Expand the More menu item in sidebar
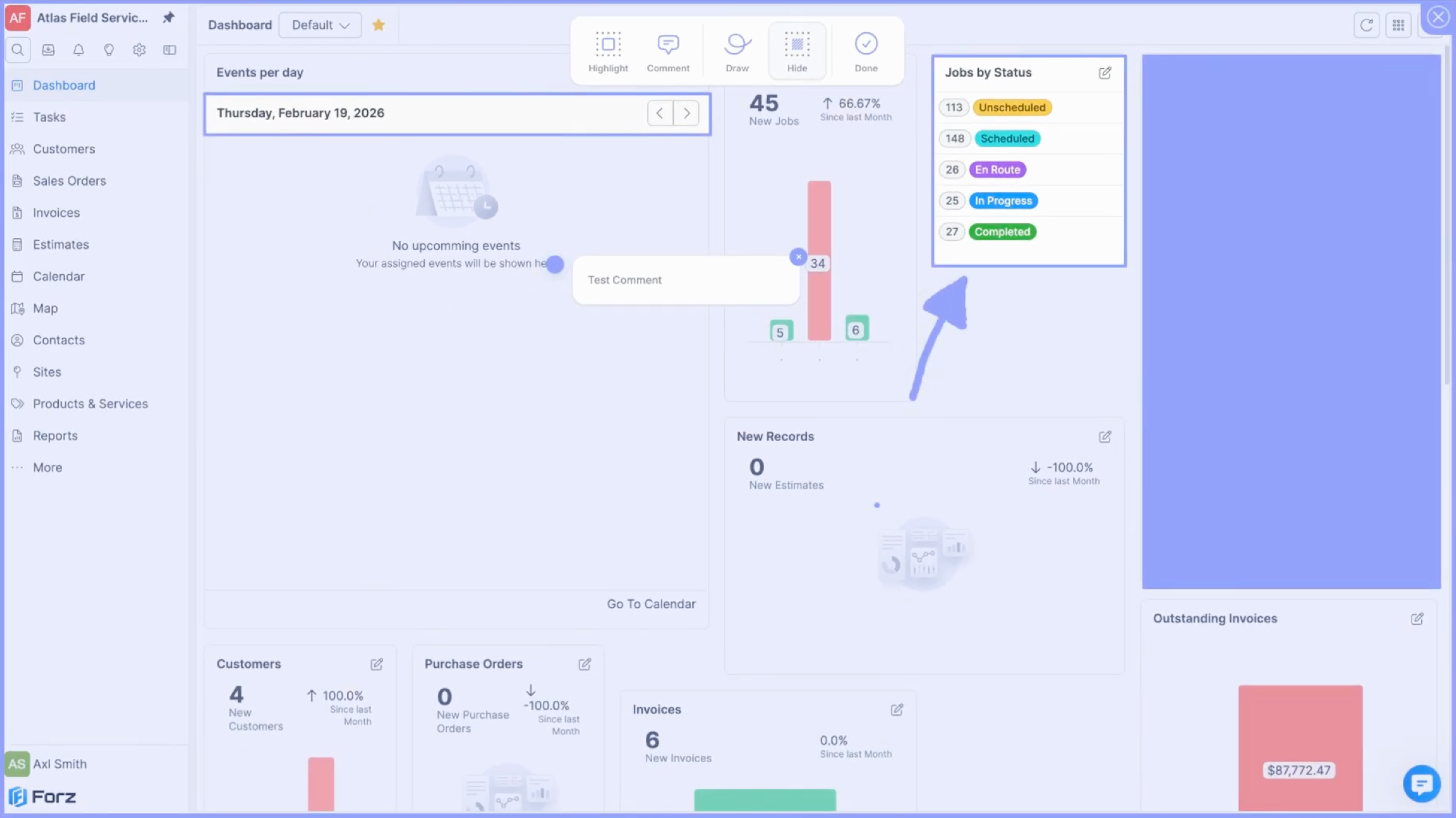The width and height of the screenshot is (1456, 818). pos(48,467)
